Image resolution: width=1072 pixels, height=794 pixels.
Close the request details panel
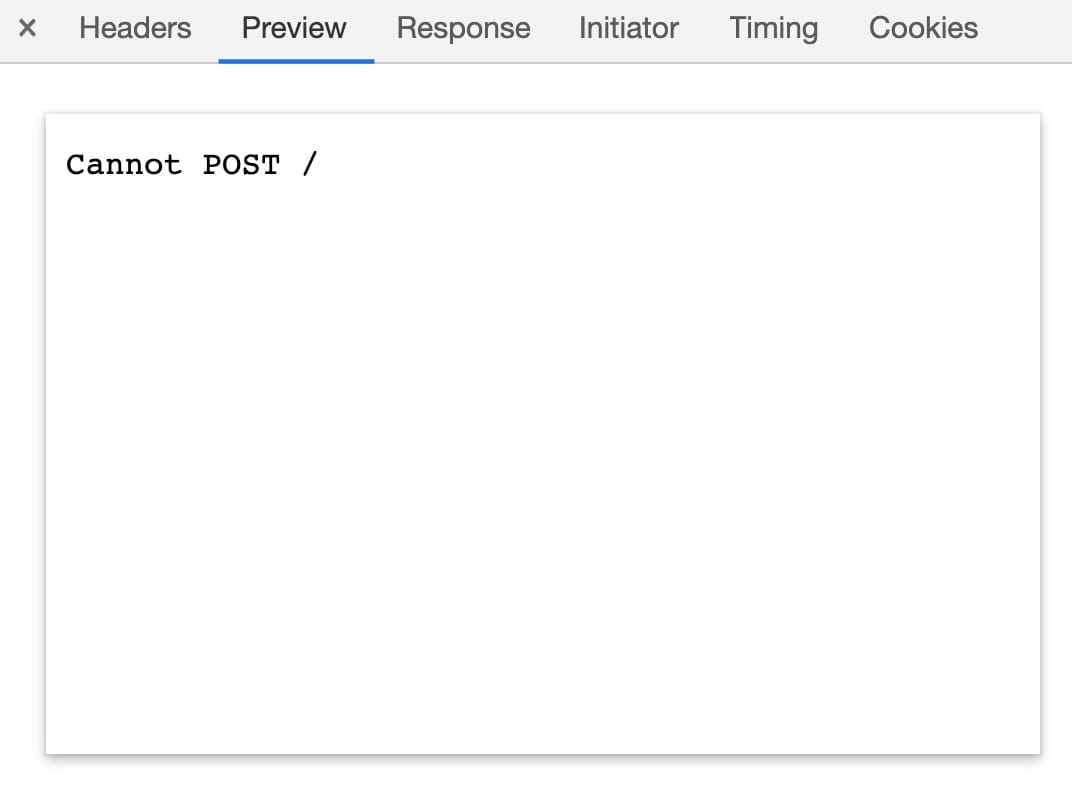(27, 29)
